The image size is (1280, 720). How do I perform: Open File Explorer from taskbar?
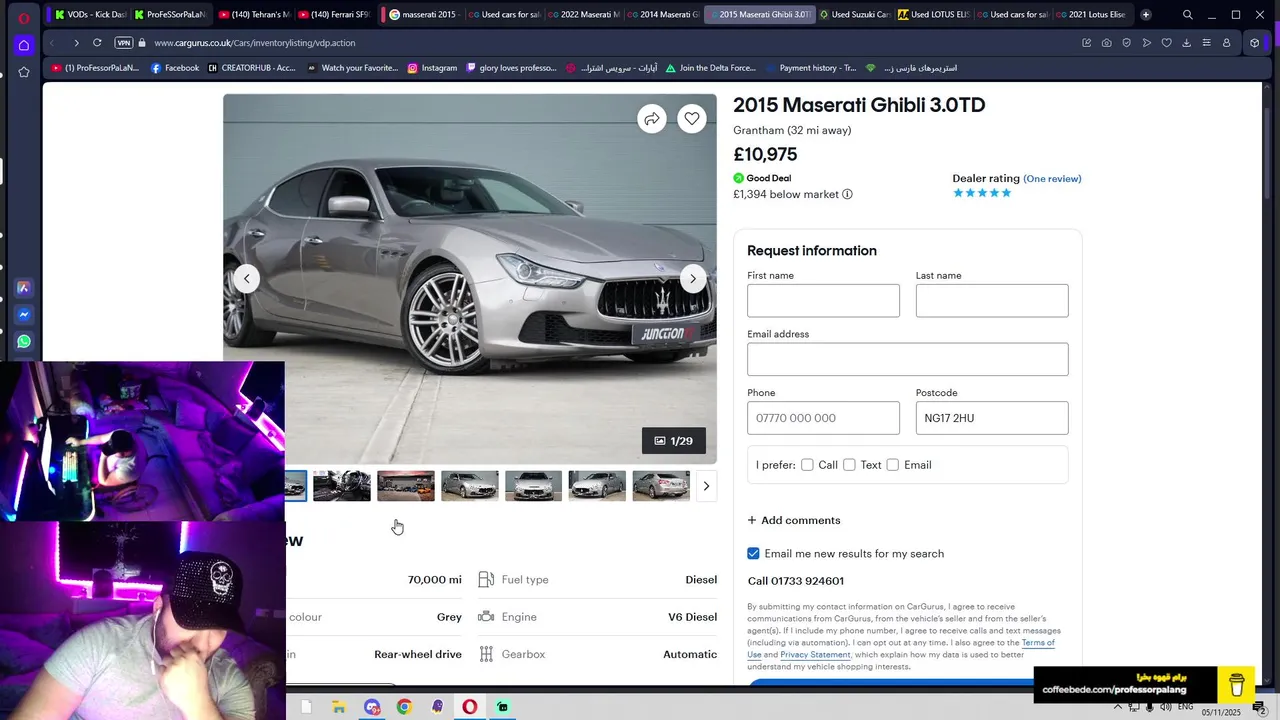[339, 707]
